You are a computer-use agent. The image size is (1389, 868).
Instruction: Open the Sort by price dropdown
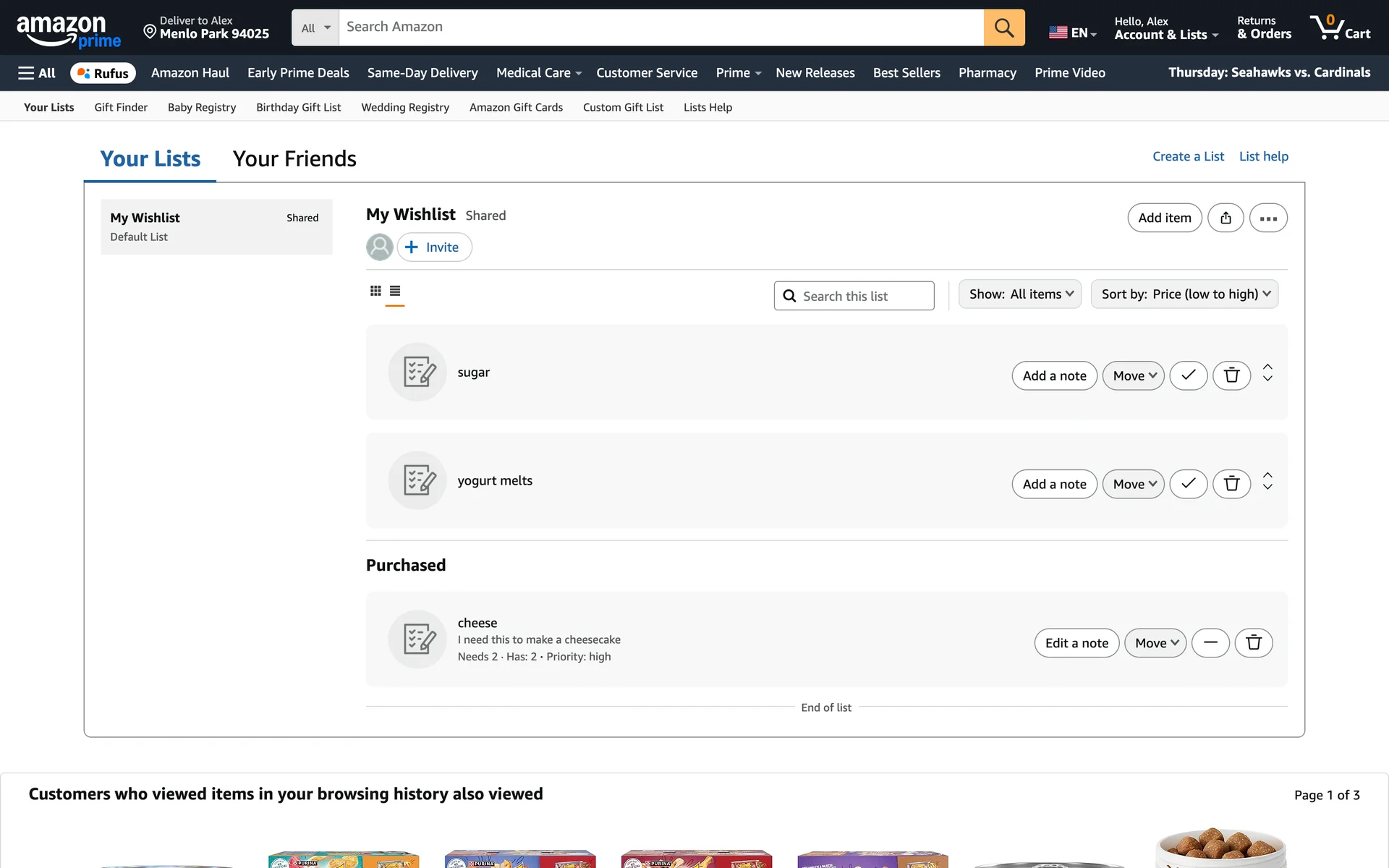[x=1184, y=294]
